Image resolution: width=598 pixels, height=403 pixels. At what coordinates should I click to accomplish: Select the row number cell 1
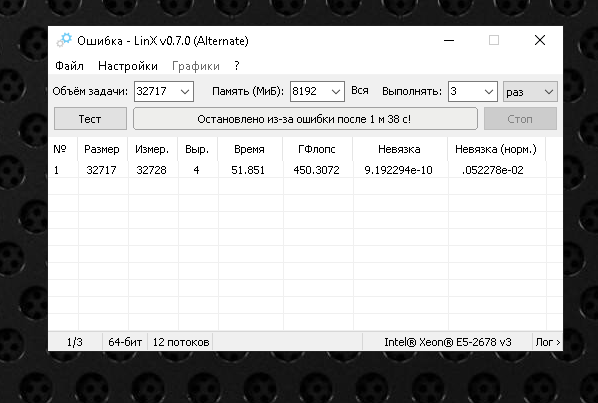pyautogui.click(x=56, y=170)
